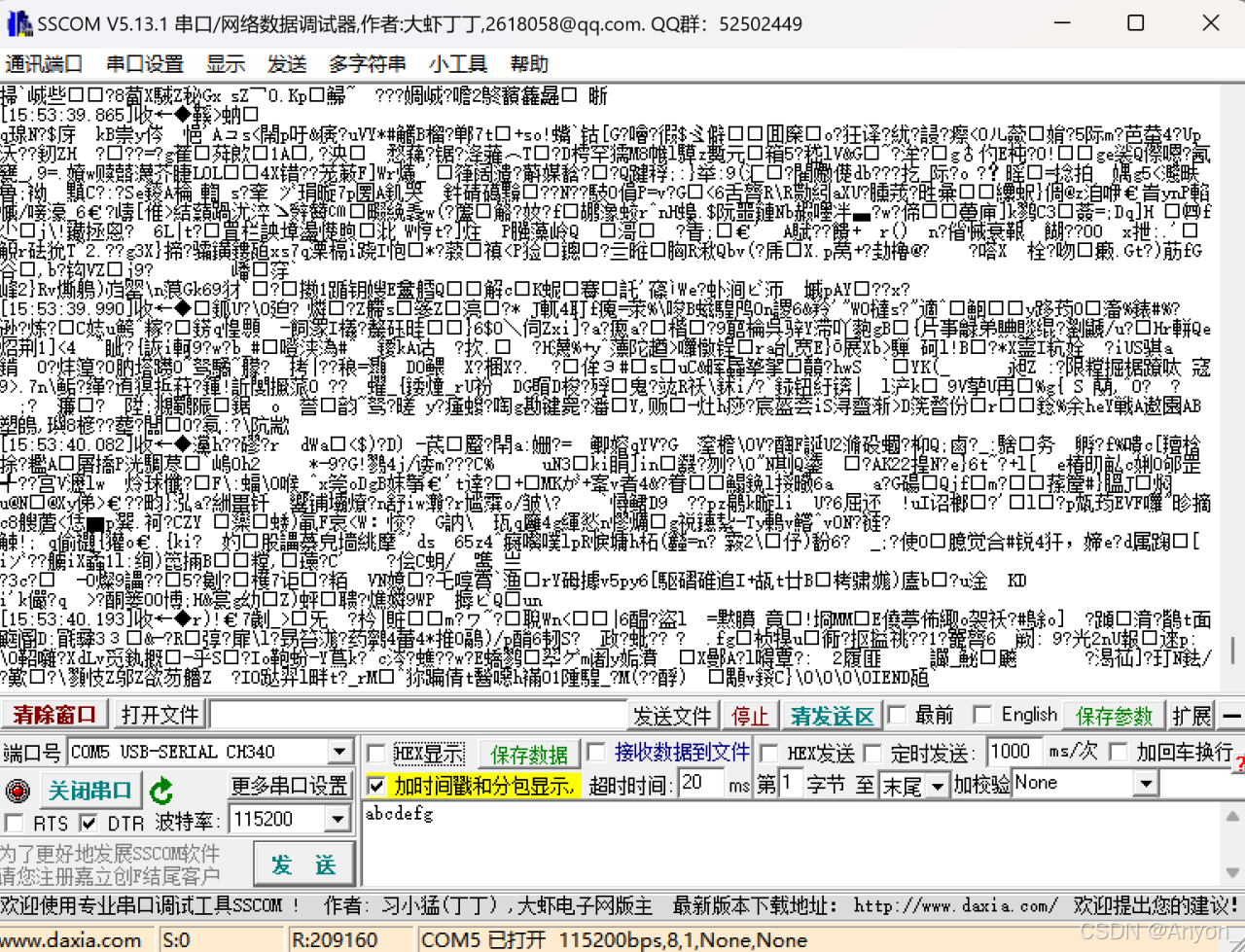Open the 帮助 menu
The width and height of the screenshot is (1245, 952).
coord(529,64)
